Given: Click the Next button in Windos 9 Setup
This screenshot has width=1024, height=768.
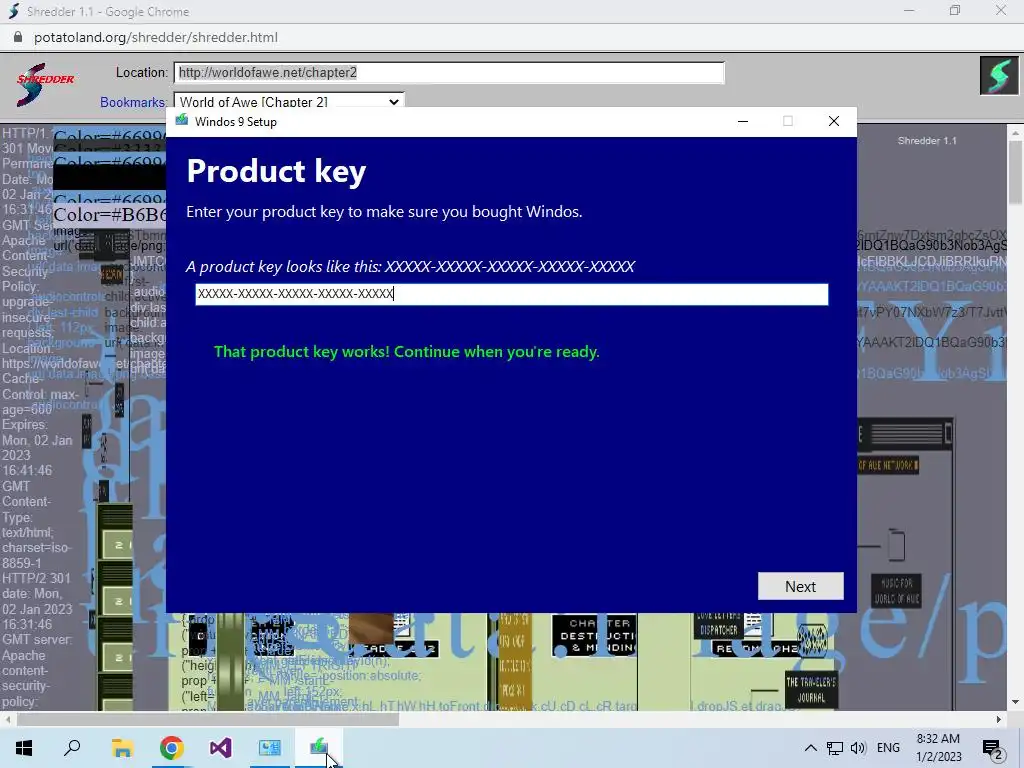Looking at the screenshot, I should click(x=800, y=586).
